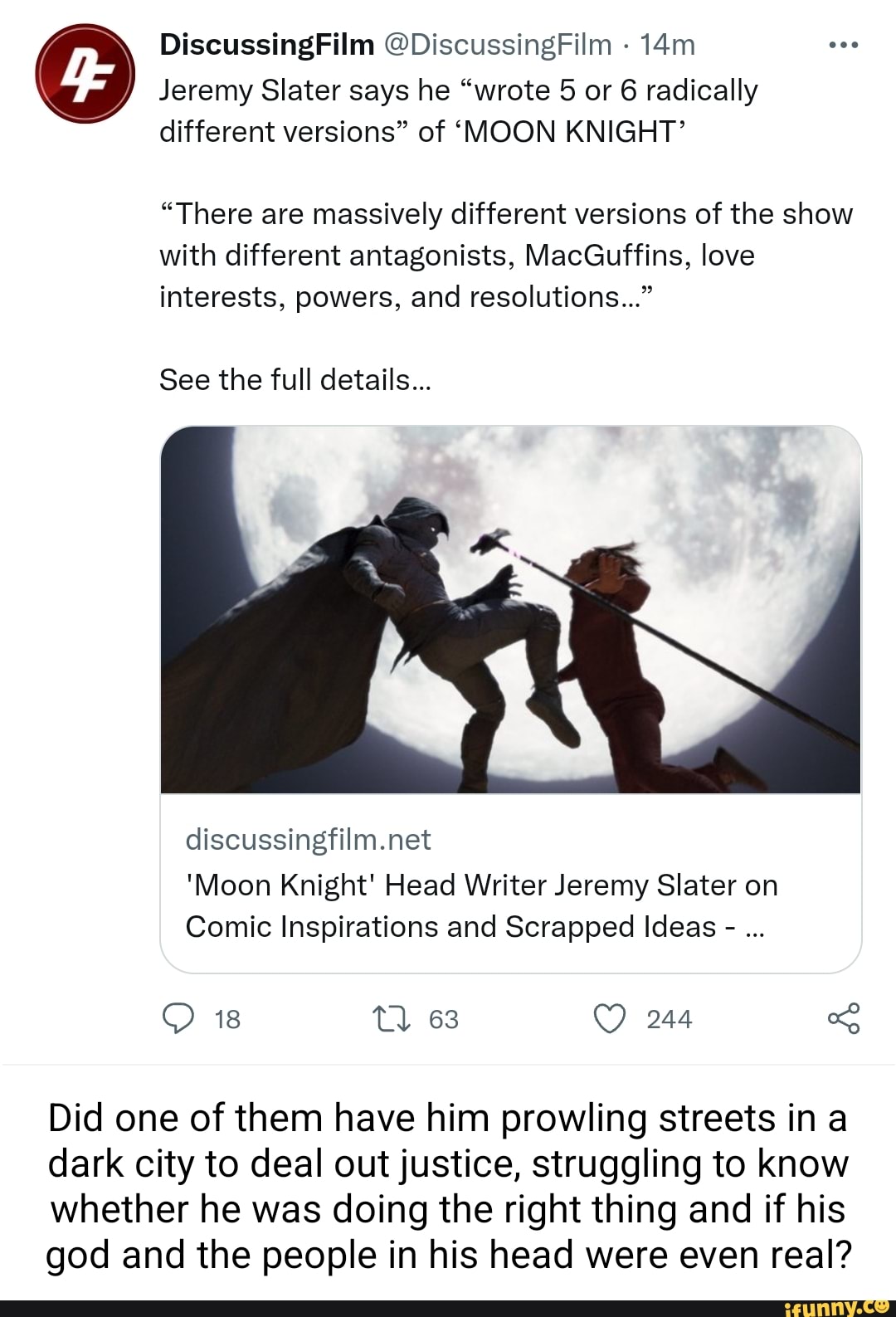This screenshot has width=896, height=1317.
Task: Open the 'Moon Knight' Head Writer article headline
Action: 481,905
